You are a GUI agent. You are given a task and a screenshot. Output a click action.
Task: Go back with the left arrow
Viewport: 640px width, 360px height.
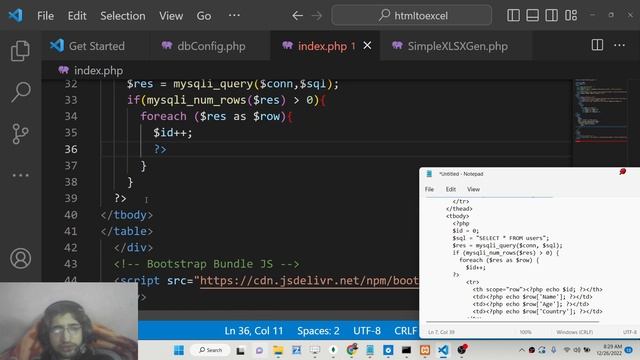298,16
